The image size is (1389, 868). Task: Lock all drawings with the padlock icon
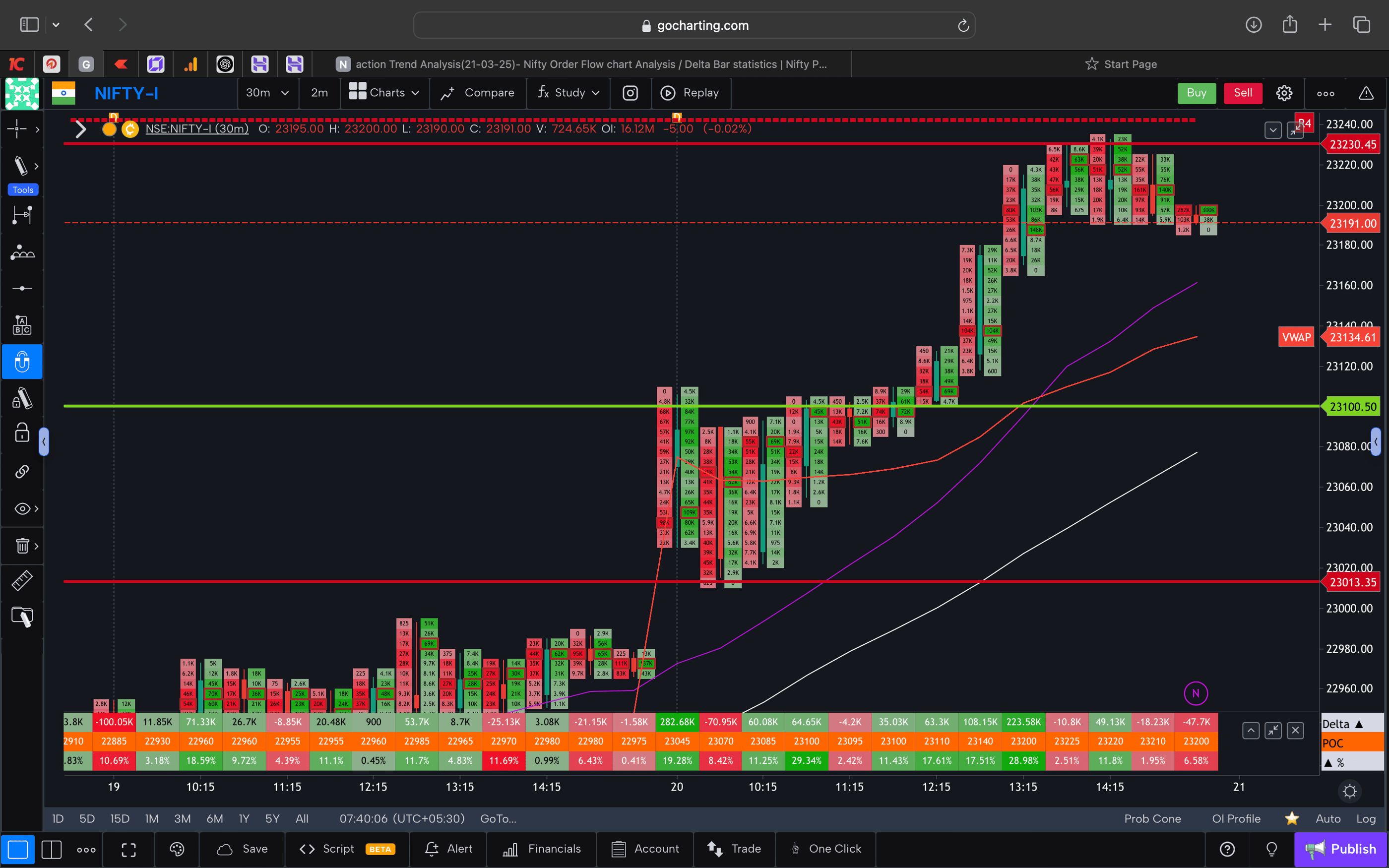[x=22, y=433]
